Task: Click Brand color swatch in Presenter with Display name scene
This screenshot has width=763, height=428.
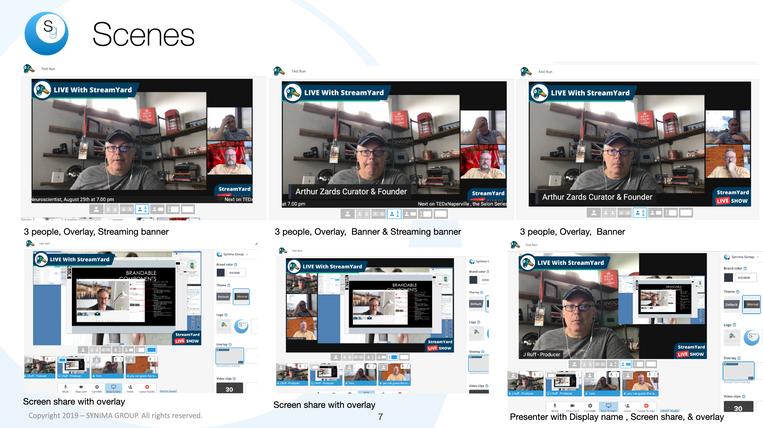Action: point(728,277)
